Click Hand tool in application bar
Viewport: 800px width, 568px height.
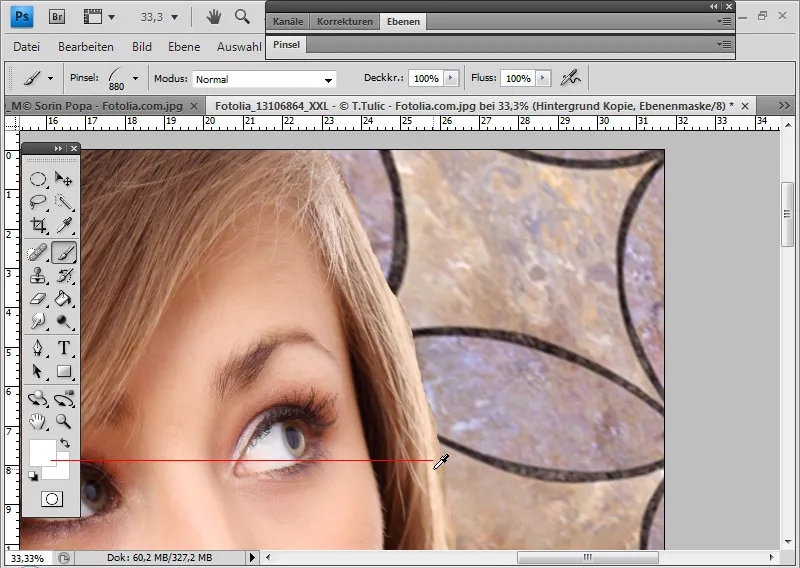click(x=214, y=17)
